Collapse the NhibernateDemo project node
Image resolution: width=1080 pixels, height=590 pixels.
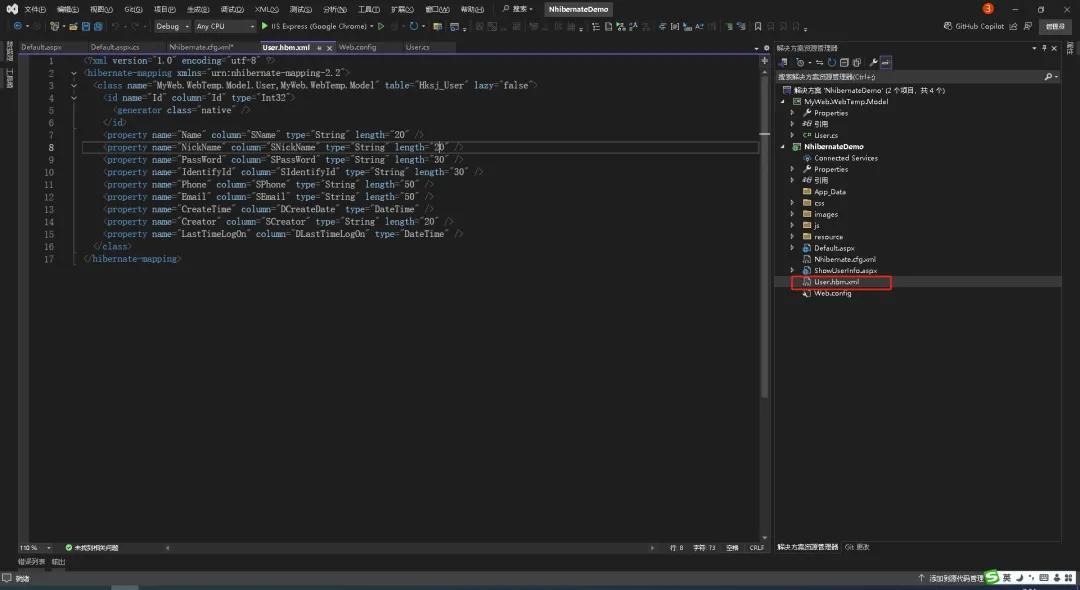pyautogui.click(x=784, y=146)
